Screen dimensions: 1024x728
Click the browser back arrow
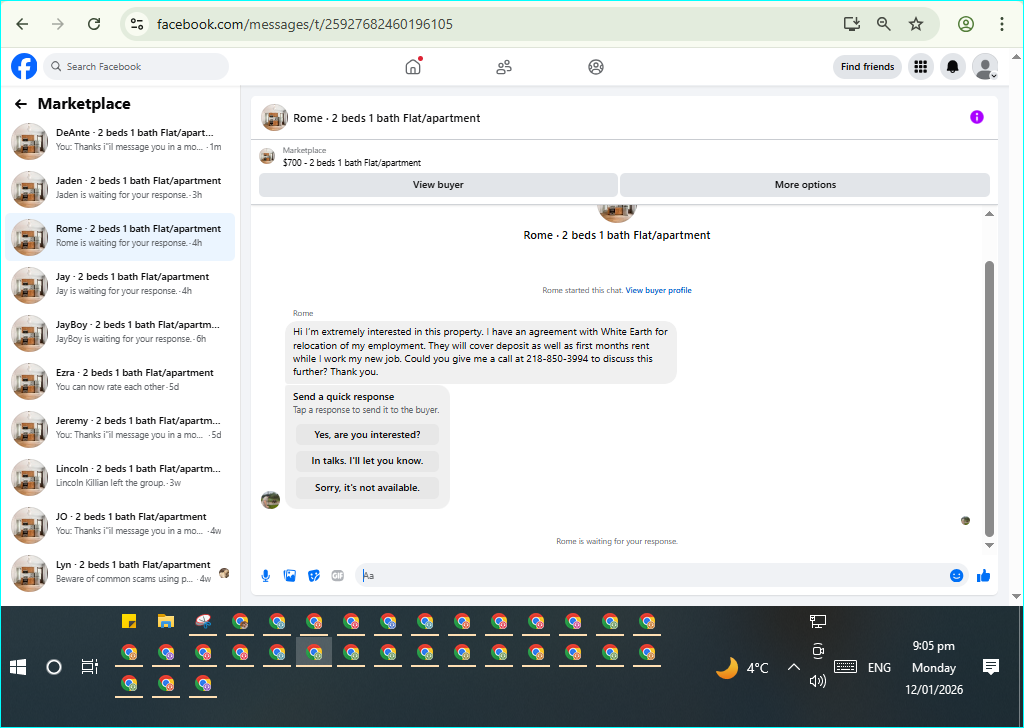point(22,24)
